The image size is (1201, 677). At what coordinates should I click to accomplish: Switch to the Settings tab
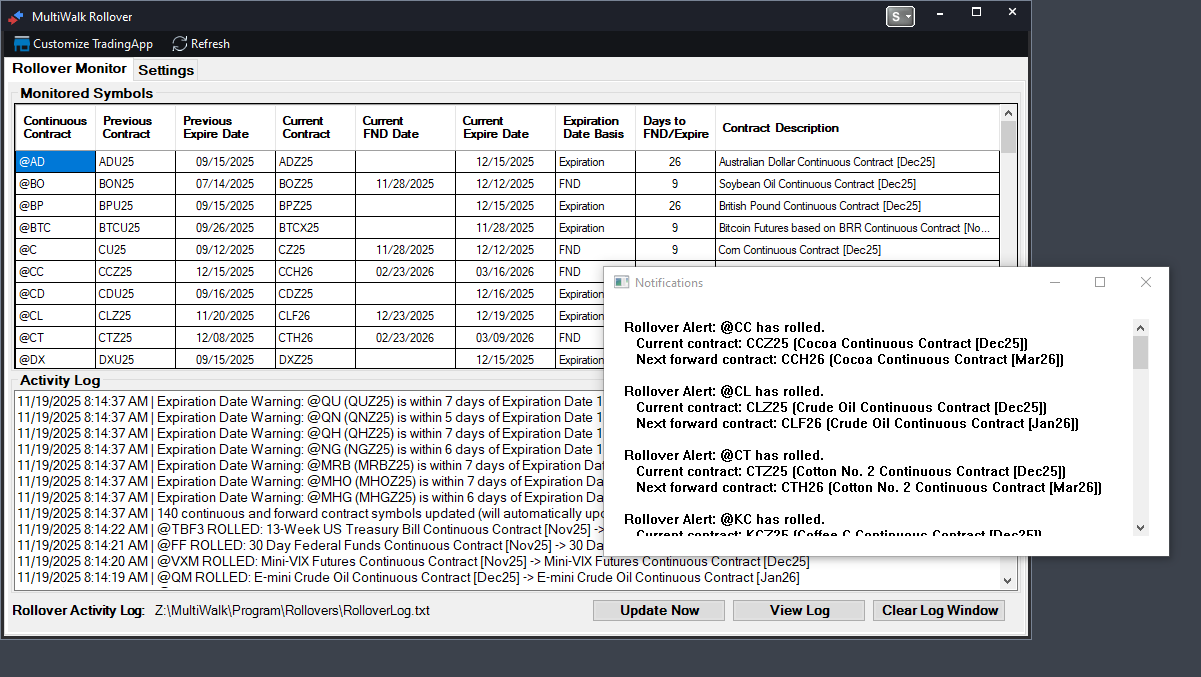tap(166, 70)
